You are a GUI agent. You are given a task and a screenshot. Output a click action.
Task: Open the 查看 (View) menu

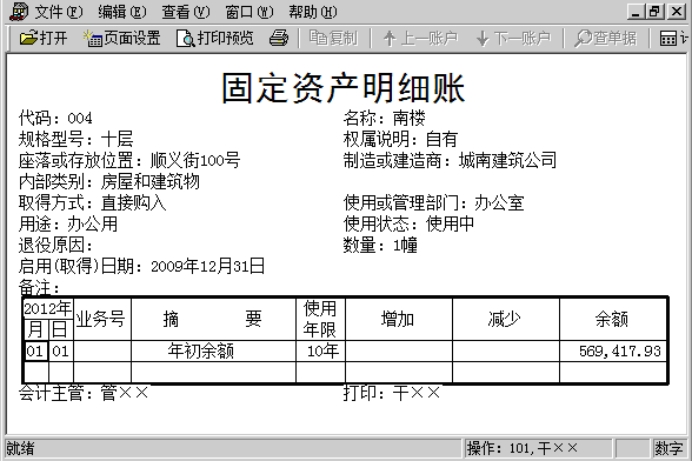[x=186, y=11]
